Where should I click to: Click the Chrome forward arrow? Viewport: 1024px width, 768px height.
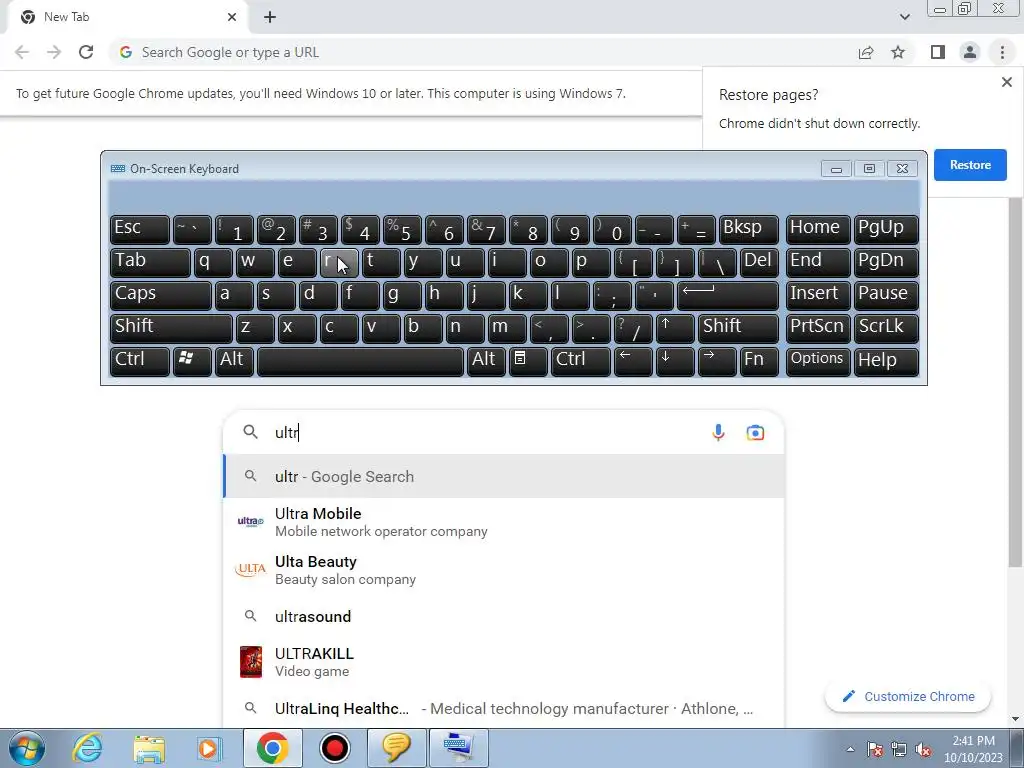[54, 52]
